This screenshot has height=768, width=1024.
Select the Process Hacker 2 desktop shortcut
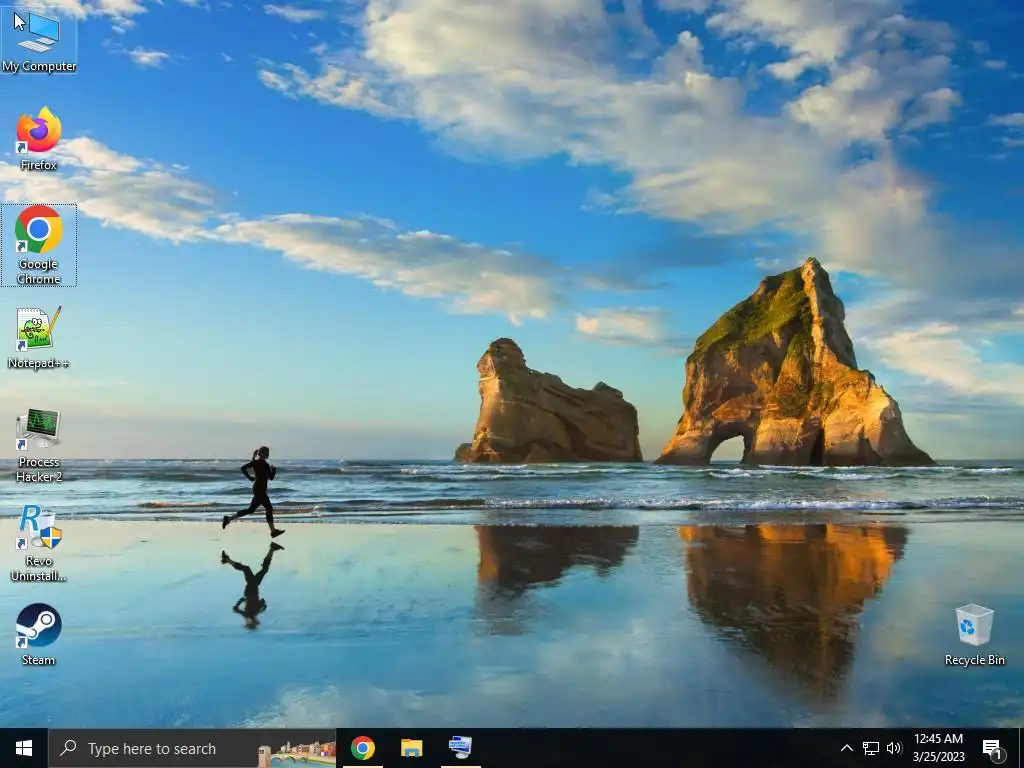[x=39, y=445]
